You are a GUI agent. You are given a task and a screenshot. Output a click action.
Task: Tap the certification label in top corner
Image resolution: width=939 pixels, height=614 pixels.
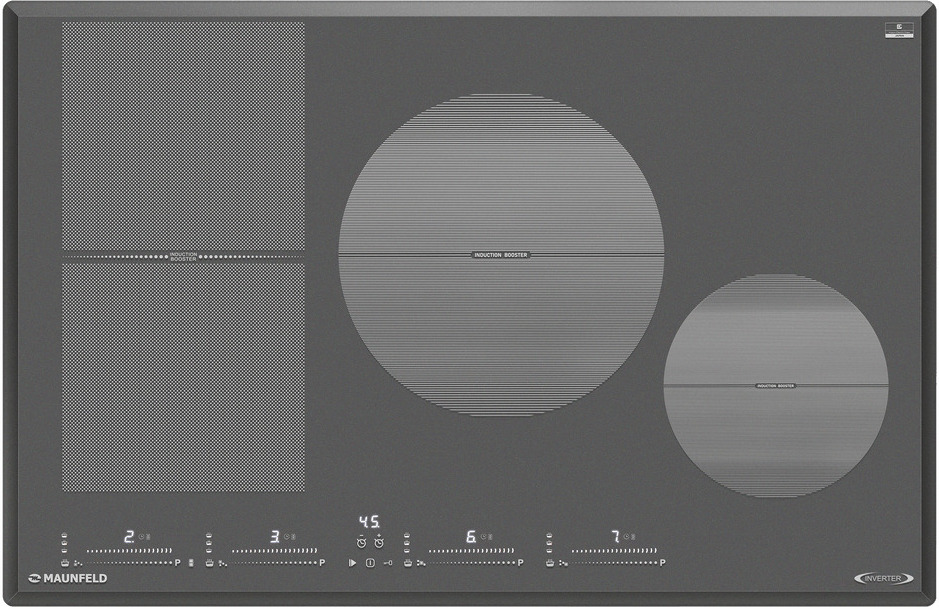point(899,31)
